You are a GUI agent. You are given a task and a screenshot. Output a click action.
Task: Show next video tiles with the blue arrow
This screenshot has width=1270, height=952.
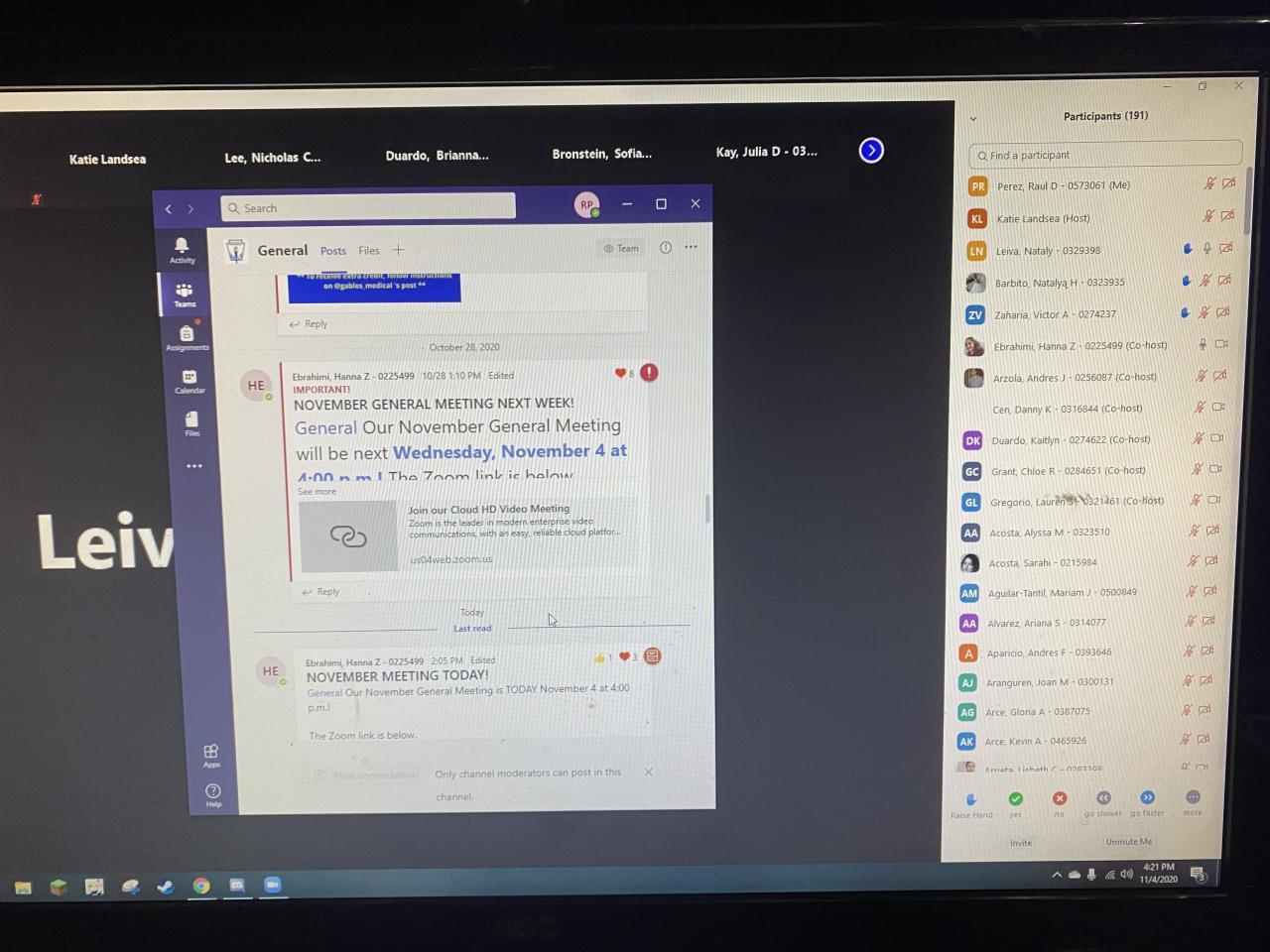click(871, 151)
